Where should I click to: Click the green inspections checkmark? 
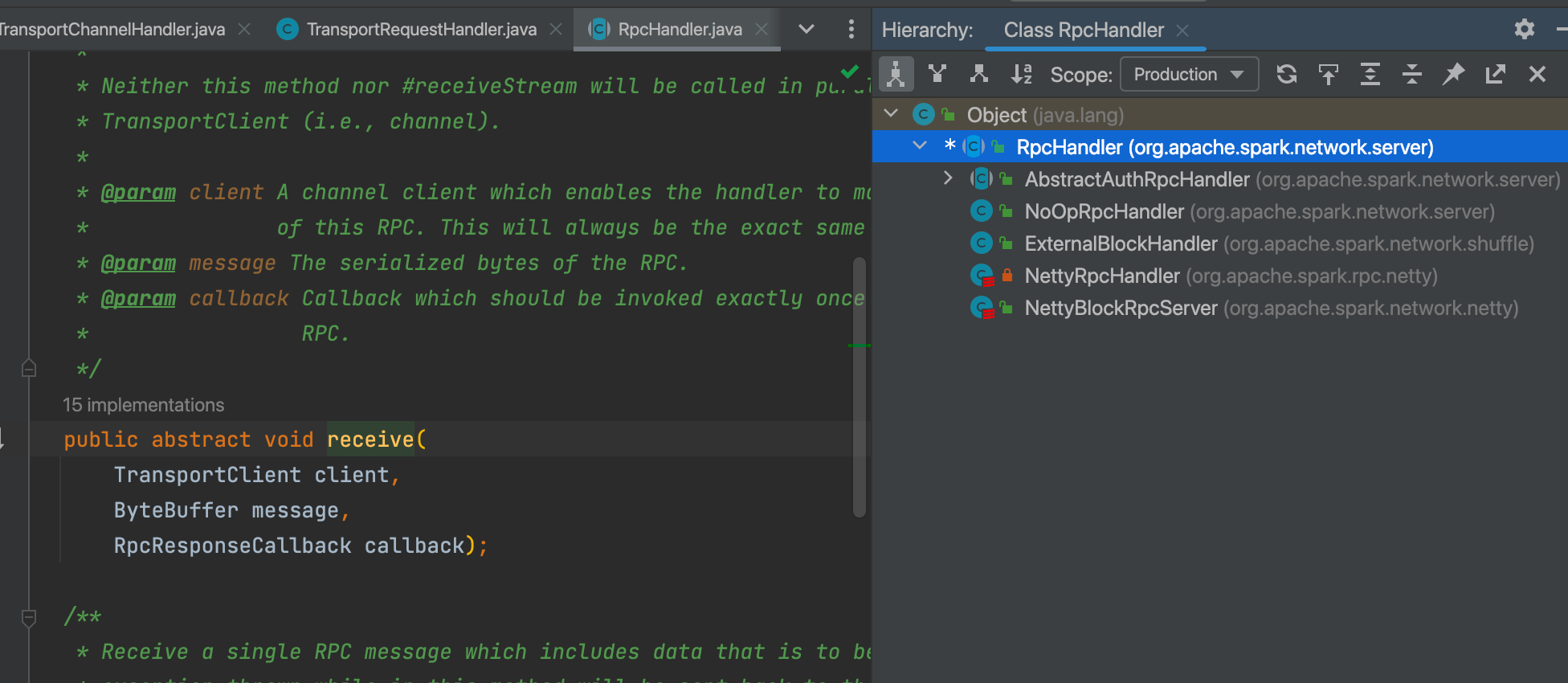849,72
